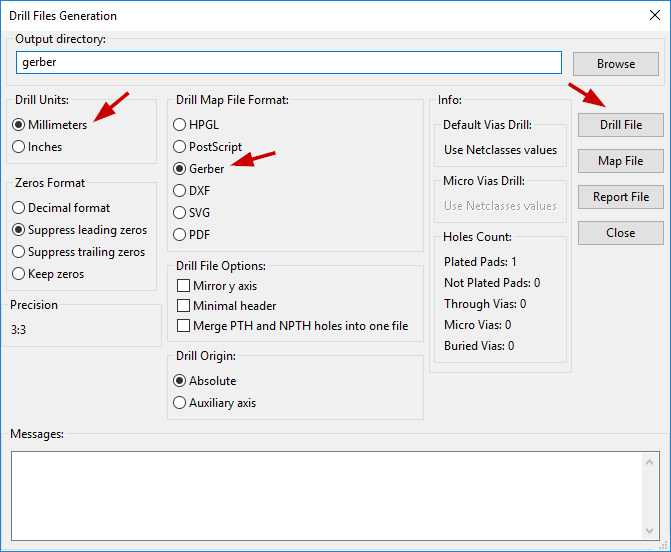Select PostScript drill map format
Viewport: 671px width, 552px height.
click(208, 147)
